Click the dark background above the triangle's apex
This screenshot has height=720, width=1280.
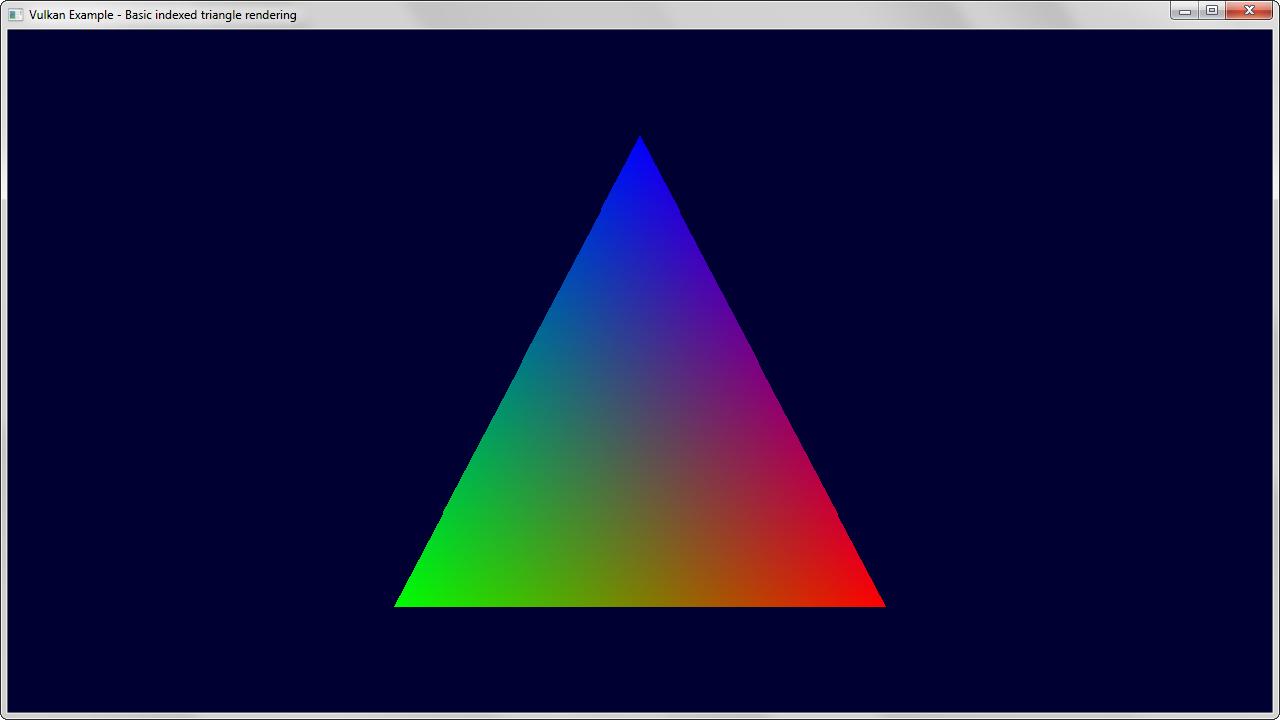(x=640, y=80)
